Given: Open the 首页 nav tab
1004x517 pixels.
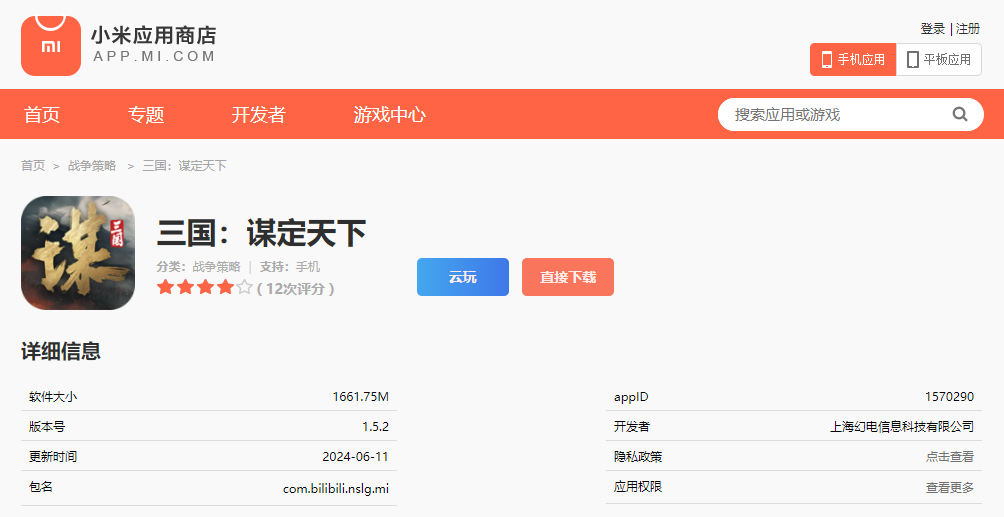Looking at the screenshot, I should tap(42, 115).
